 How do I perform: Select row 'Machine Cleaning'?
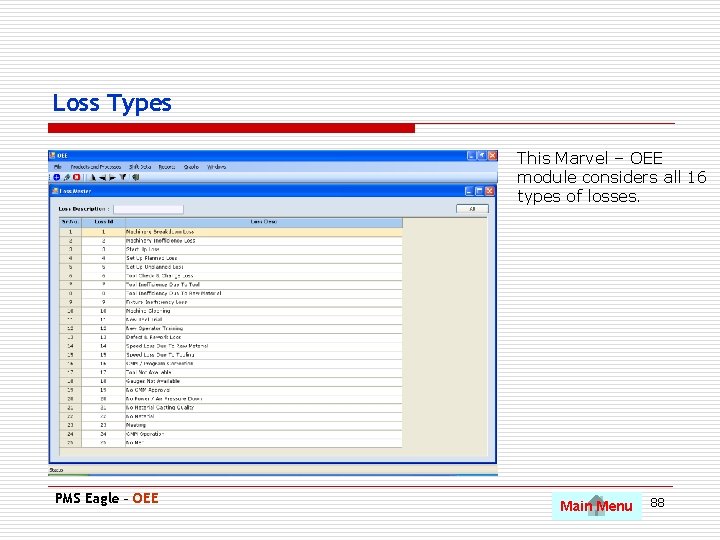pos(231,311)
